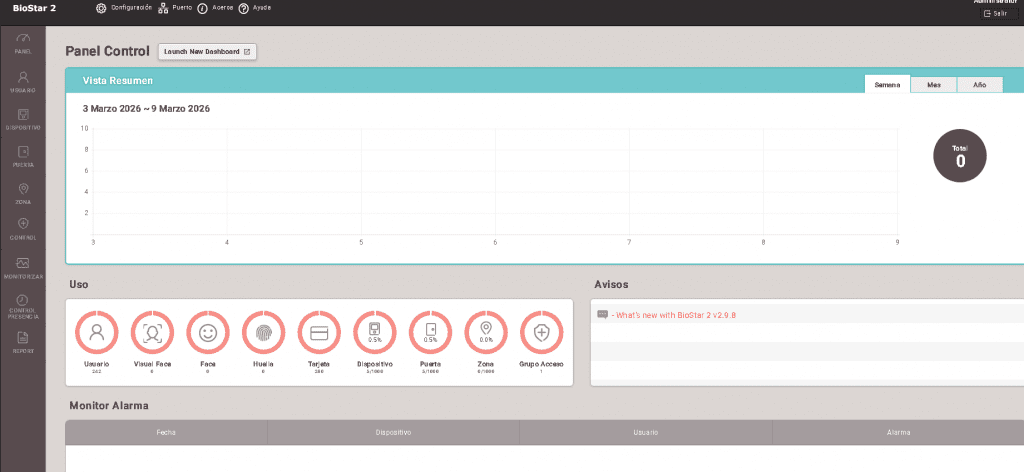
Task: Open the What's new with BioStar 2 notice
Action: click(676, 315)
